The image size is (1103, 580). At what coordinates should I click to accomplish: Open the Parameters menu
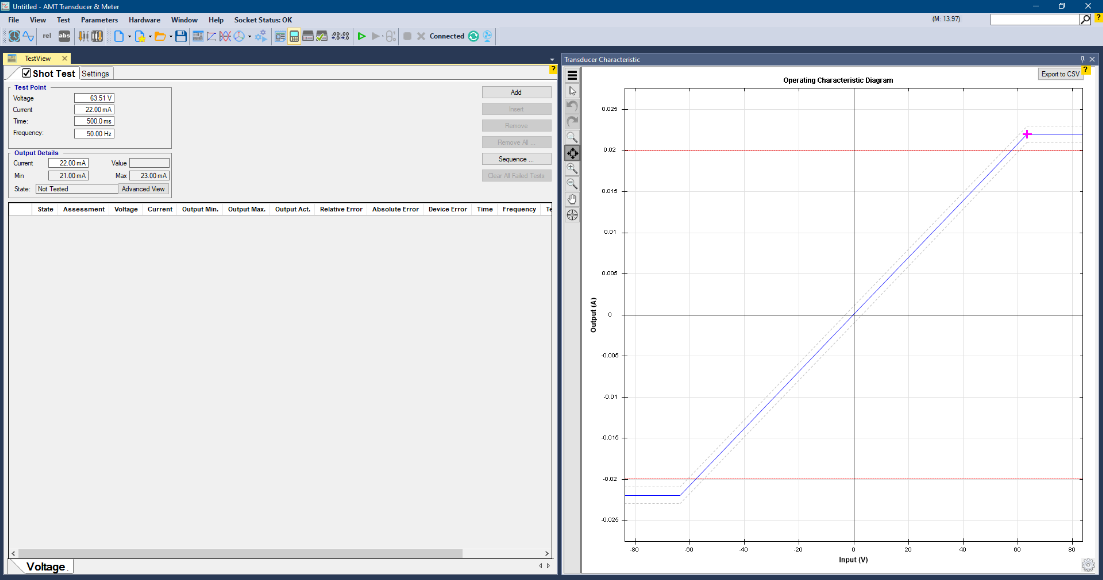99,20
